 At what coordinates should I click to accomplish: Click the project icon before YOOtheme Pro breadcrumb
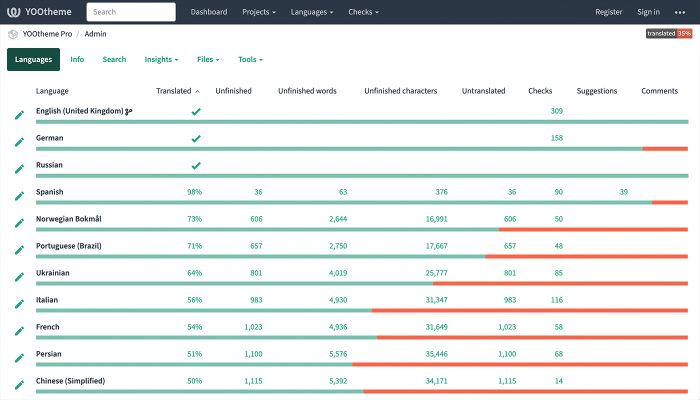12,33
